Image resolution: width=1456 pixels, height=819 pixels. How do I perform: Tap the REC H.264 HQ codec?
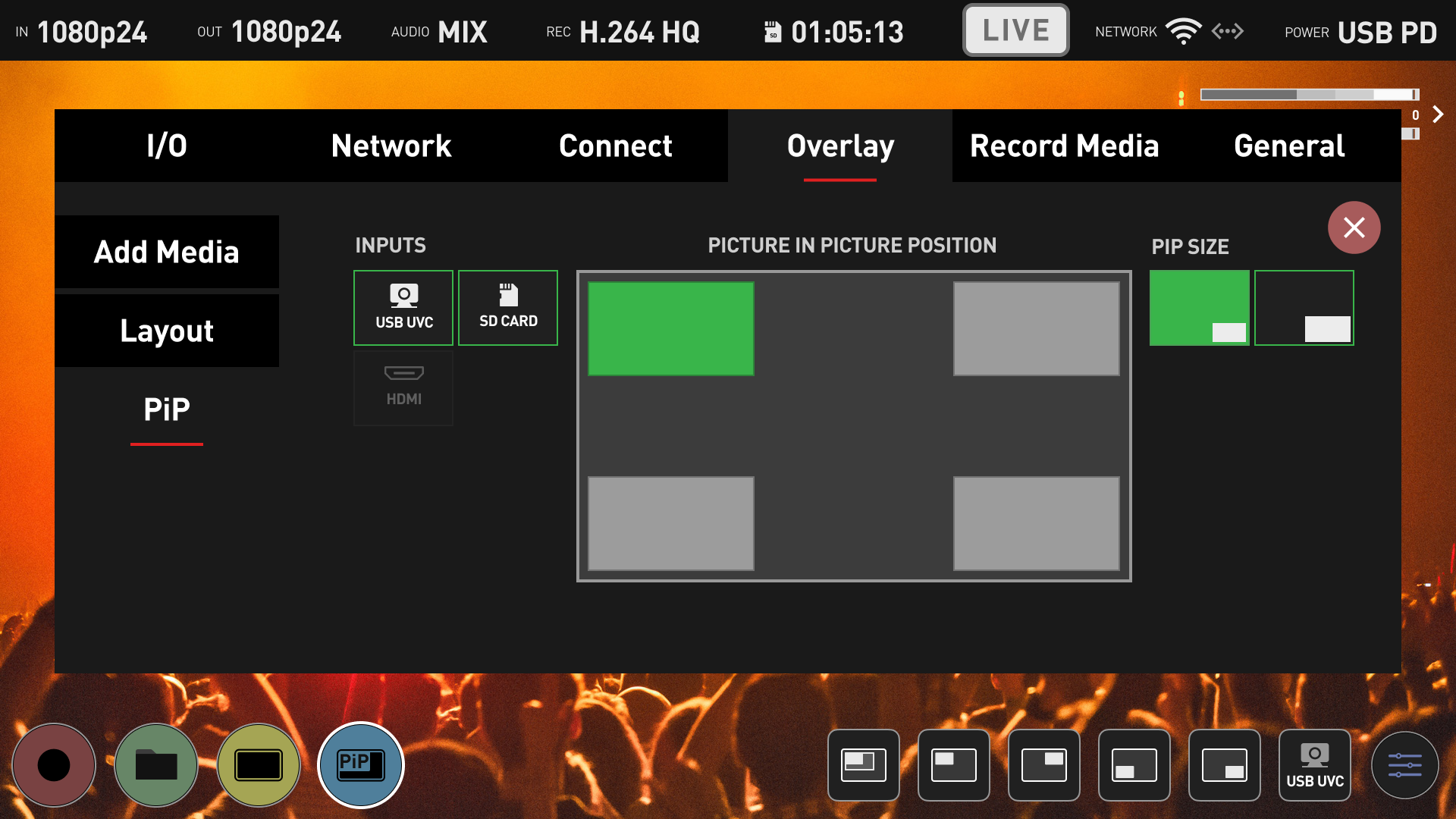click(623, 32)
